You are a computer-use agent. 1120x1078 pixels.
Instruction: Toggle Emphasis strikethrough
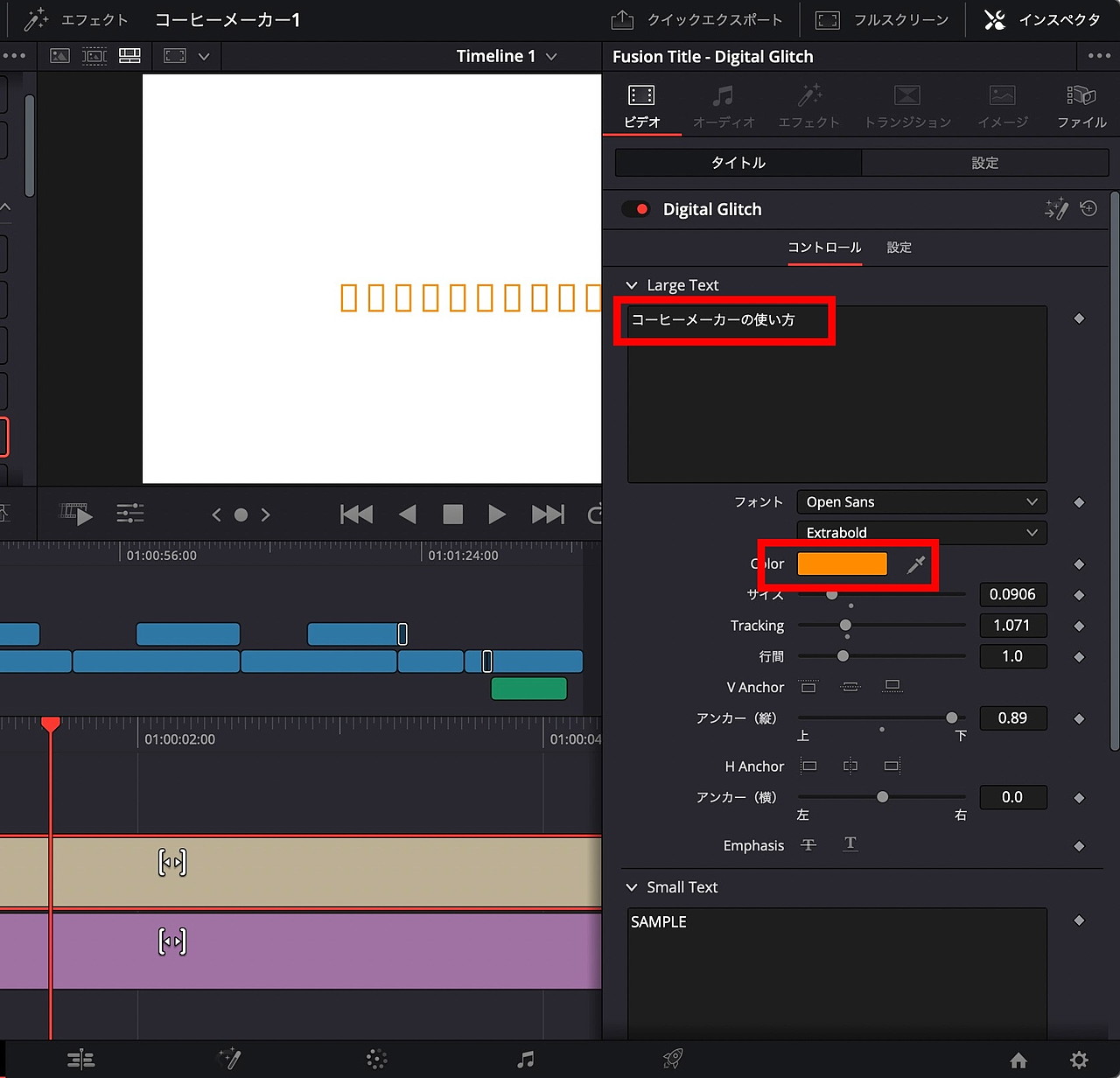(808, 845)
